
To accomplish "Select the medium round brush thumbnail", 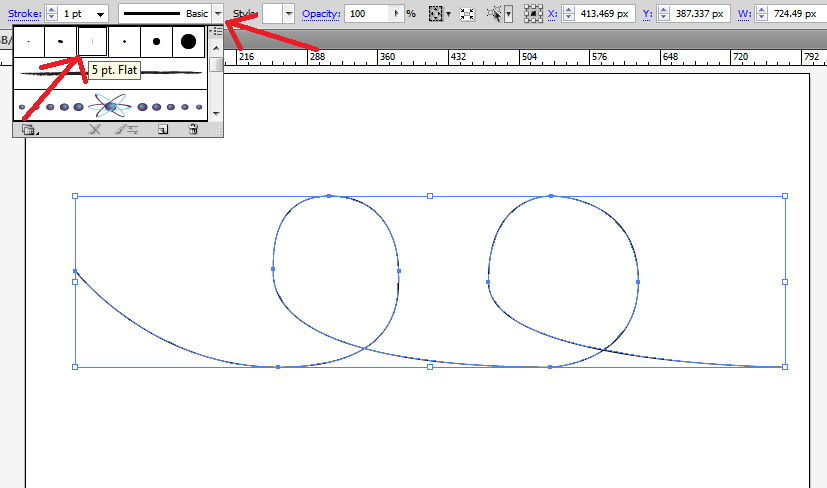I will (157, 42).
